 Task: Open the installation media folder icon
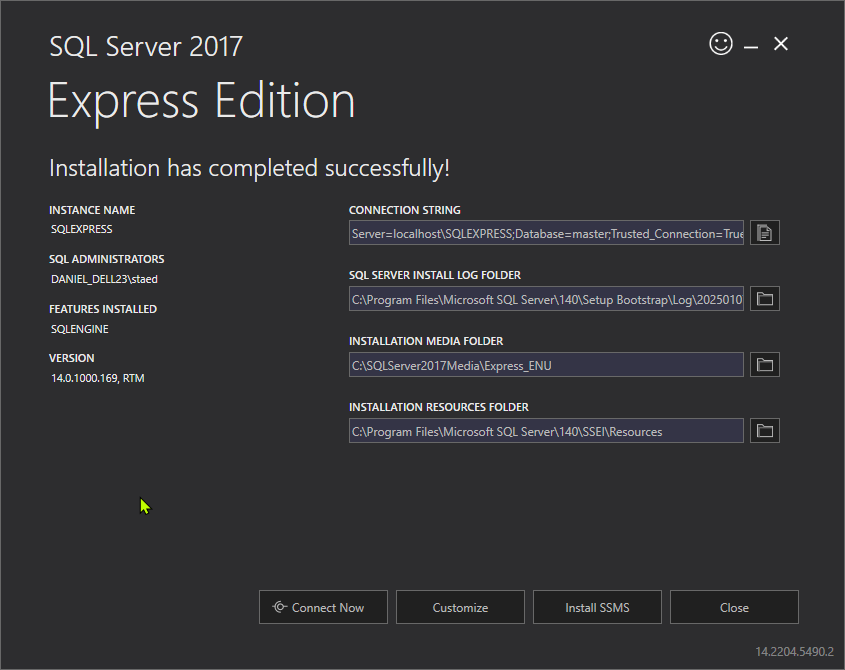point(765,365)
